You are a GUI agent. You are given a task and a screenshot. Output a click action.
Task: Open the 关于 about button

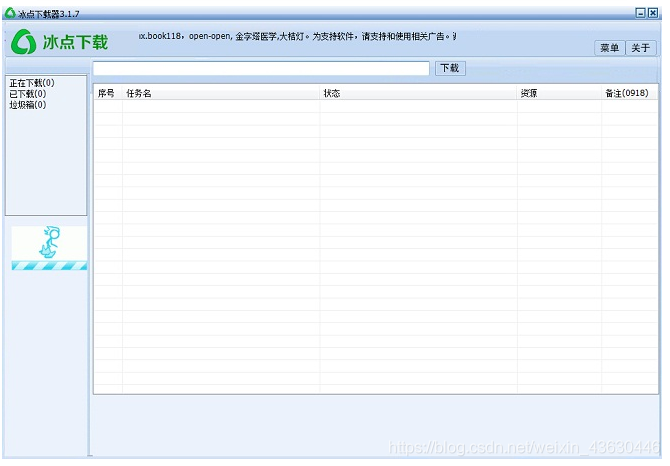(x=641, y=48)
